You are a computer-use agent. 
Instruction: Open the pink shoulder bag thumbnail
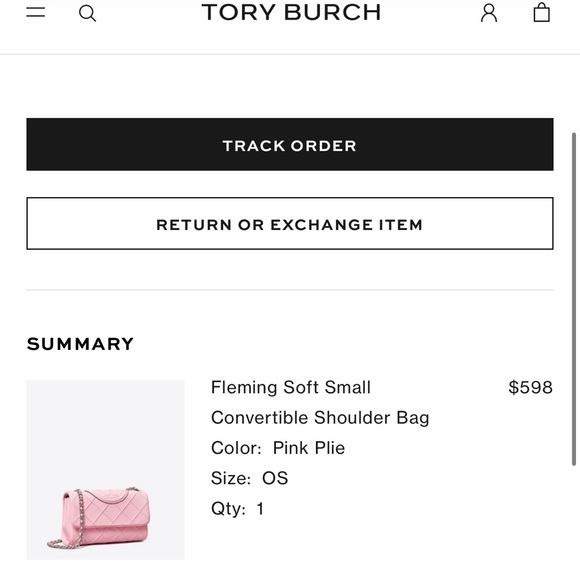[105, 470]
